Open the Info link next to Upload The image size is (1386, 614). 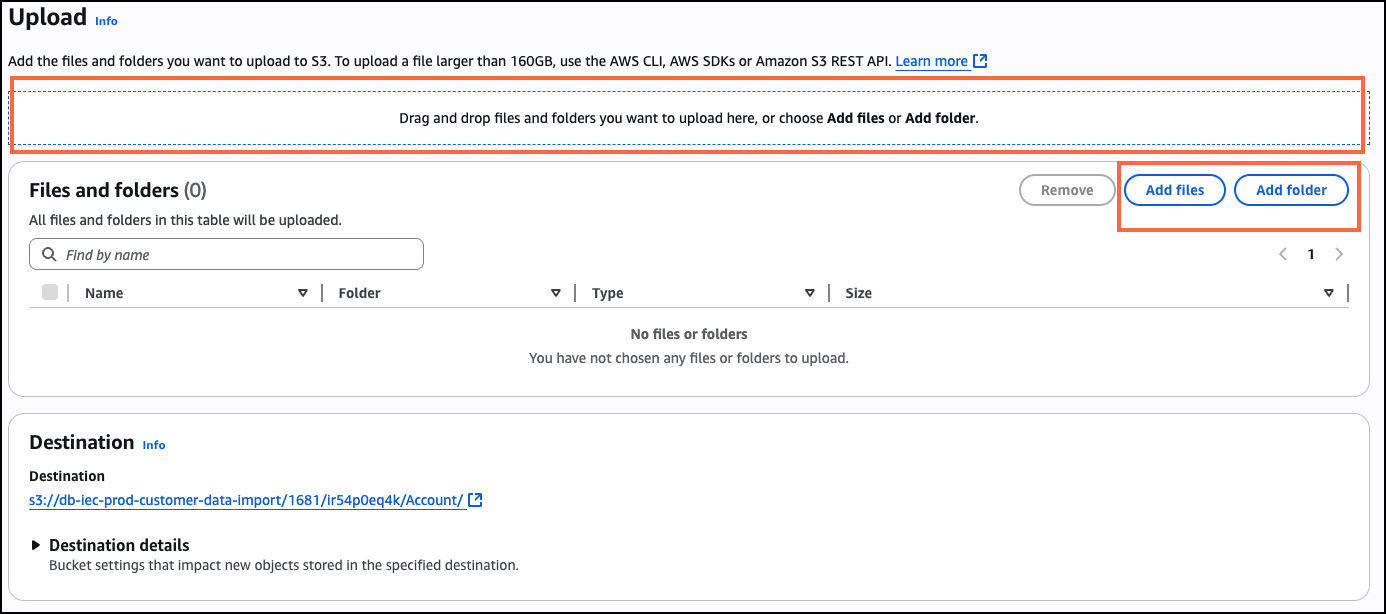click(x=106, y=21)
